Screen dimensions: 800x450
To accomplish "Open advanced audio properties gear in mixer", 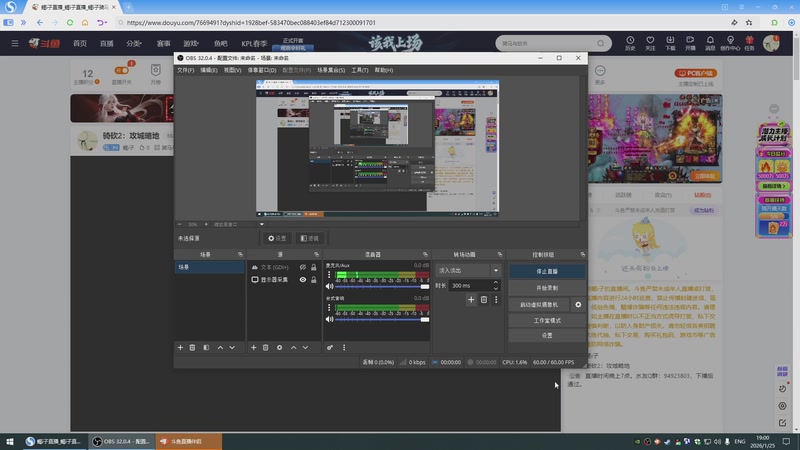I will click(x=330, y=347).
